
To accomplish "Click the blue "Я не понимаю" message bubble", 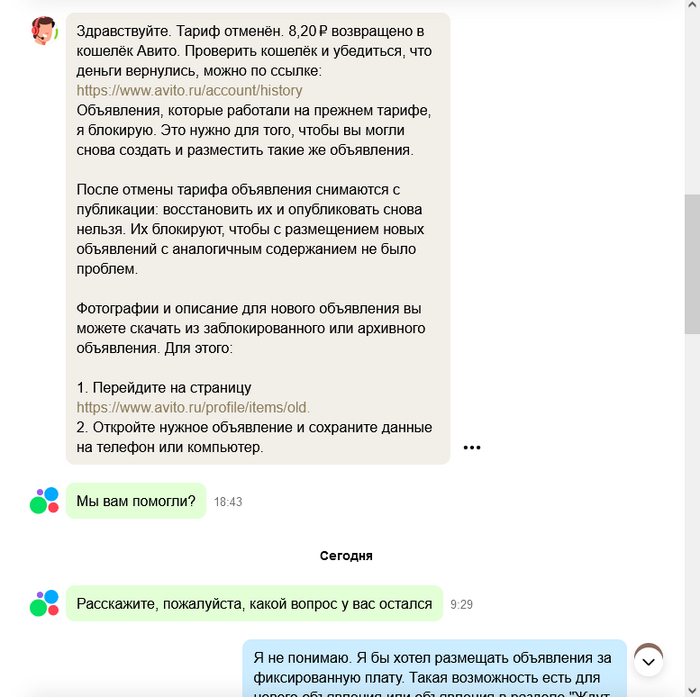I will (x=434, y=668).
